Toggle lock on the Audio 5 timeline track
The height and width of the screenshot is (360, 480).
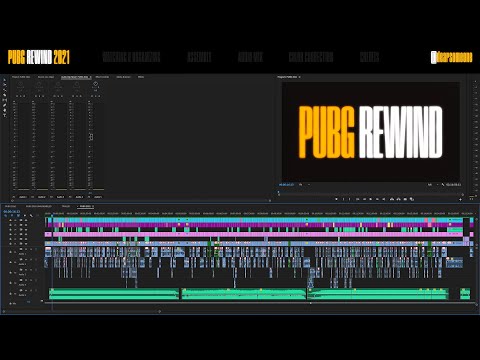(x=10, y=293)
